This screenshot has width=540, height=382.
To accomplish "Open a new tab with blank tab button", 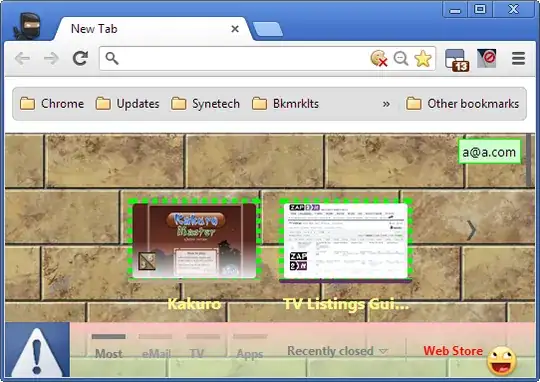I will click(x=268, y=29).
